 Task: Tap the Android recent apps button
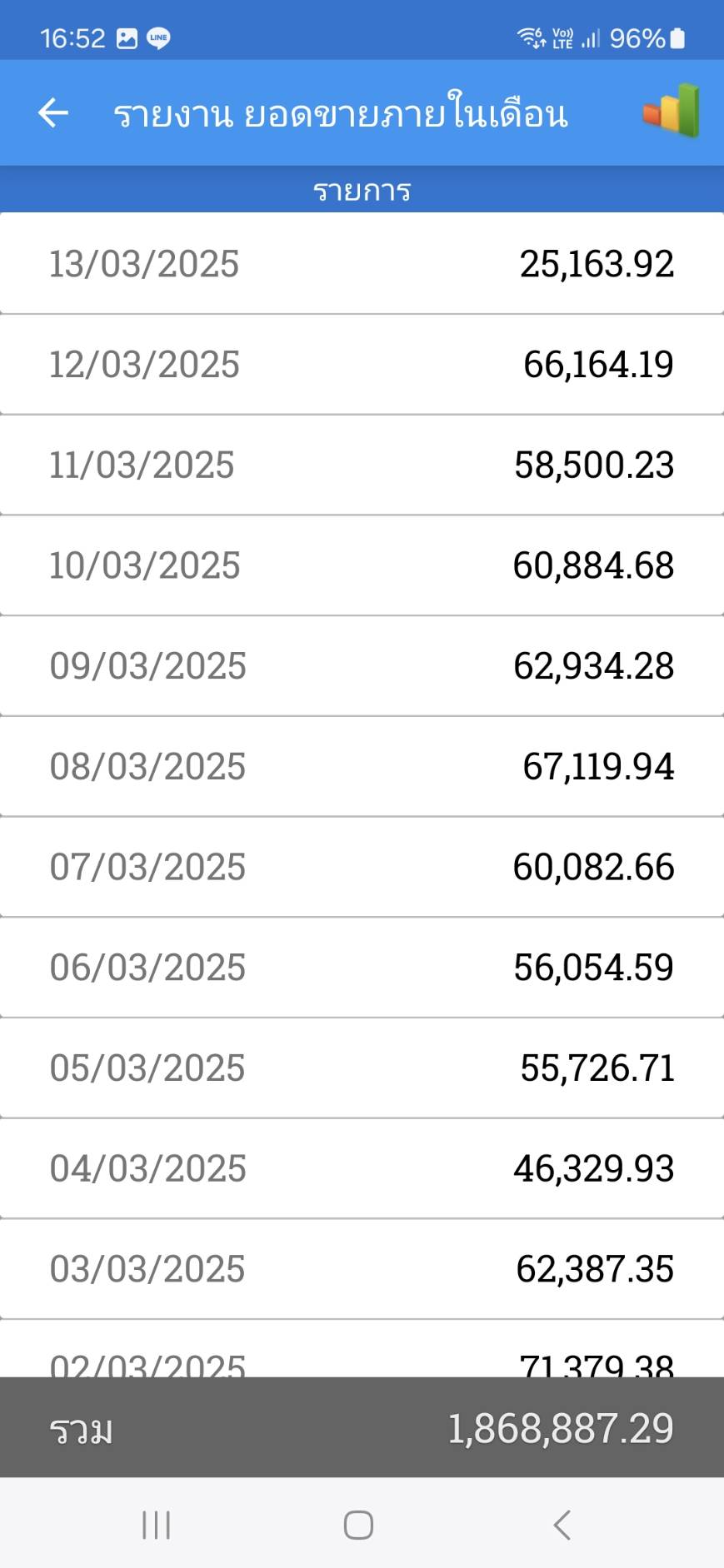[x=156, y=1525]
